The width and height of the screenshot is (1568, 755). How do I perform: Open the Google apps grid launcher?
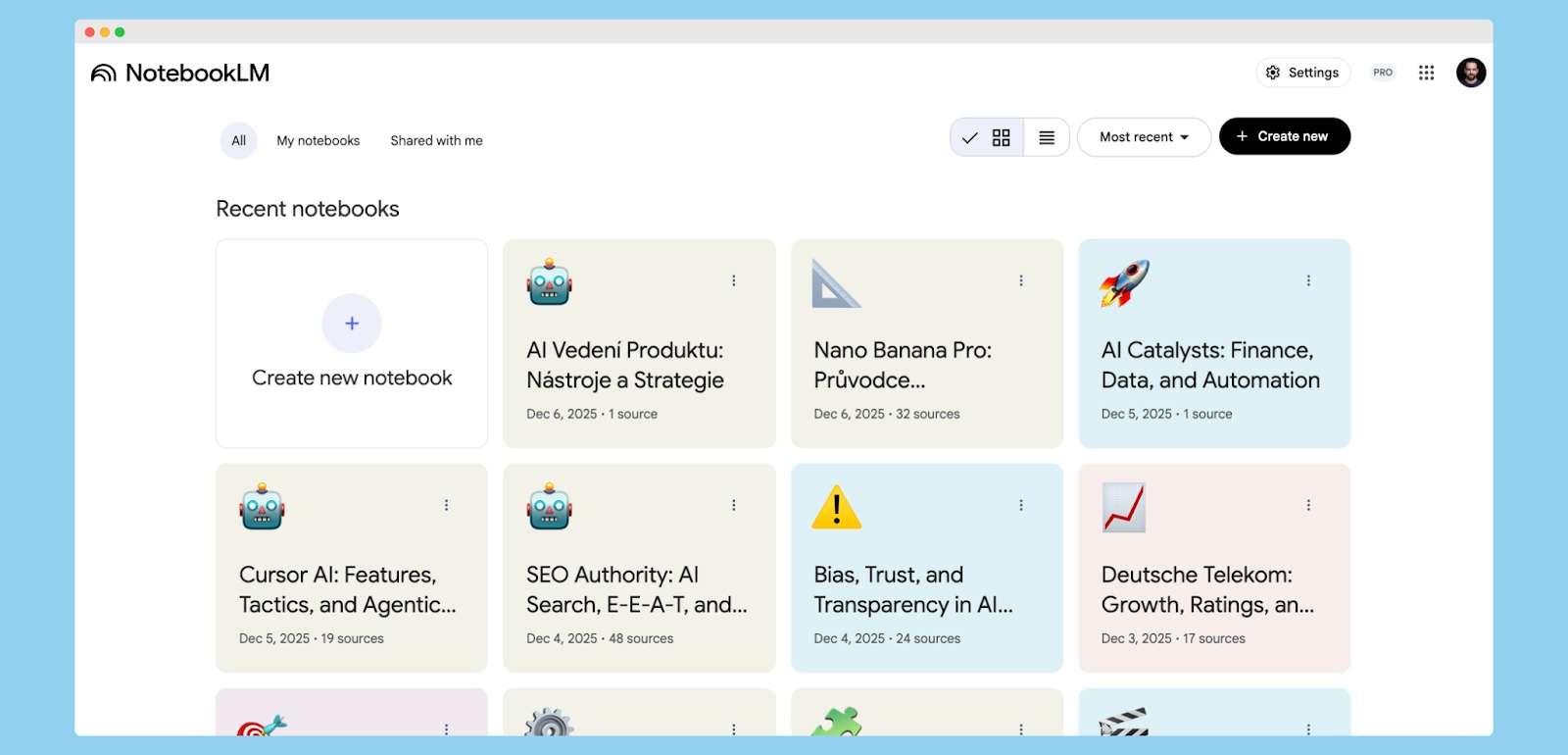pos(1426,73)
